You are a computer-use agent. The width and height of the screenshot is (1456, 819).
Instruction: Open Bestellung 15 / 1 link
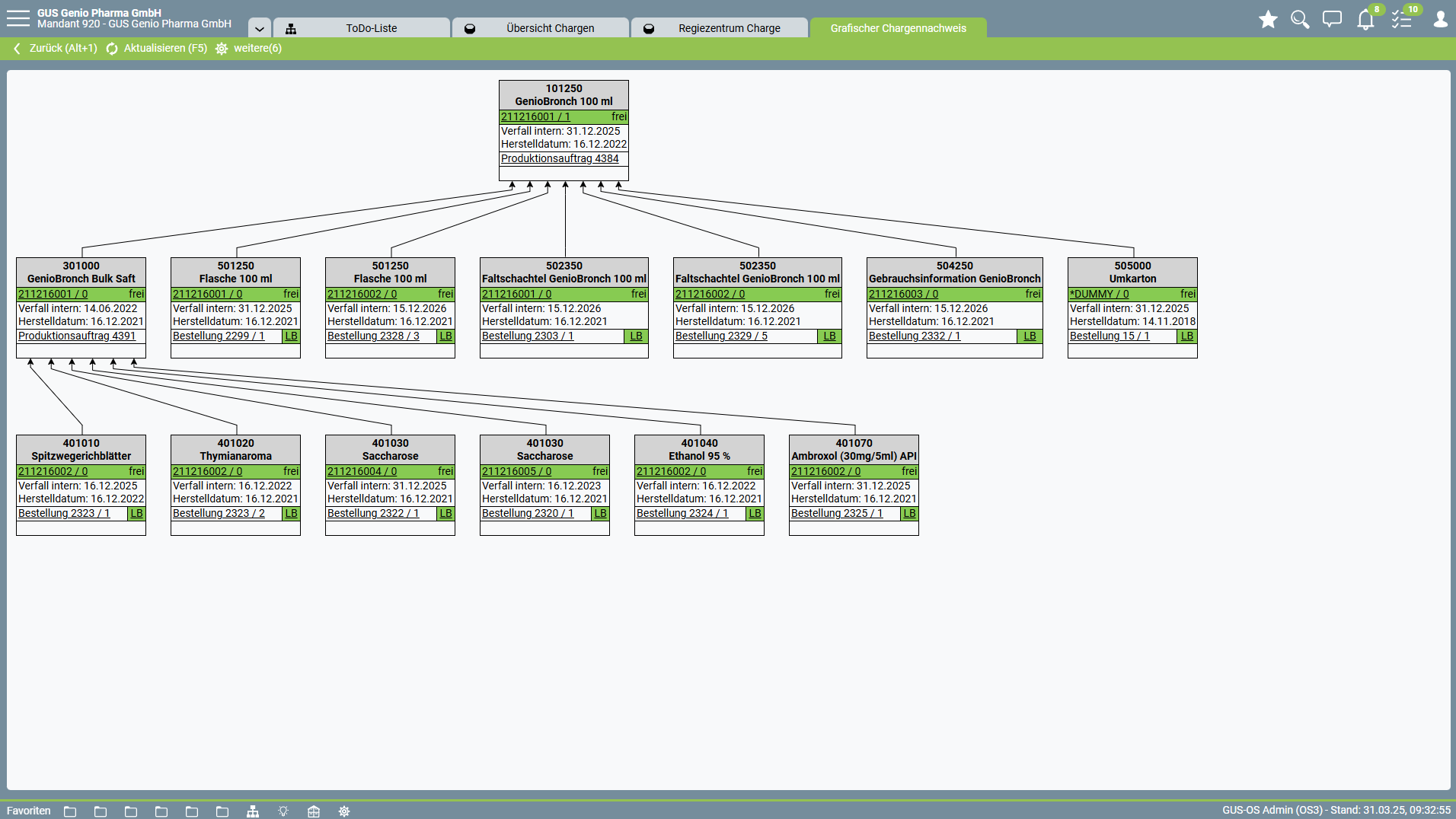tap(1110, 336)
